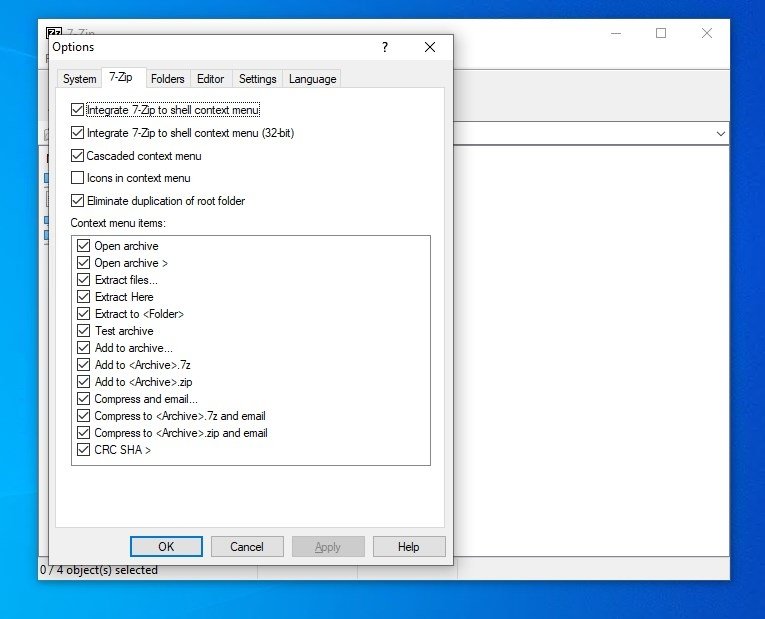Image resolution: width=765 pixels, height=619 pixels.
Task: Toggle Test archive checkbox
Action: (x=83, y=331)
